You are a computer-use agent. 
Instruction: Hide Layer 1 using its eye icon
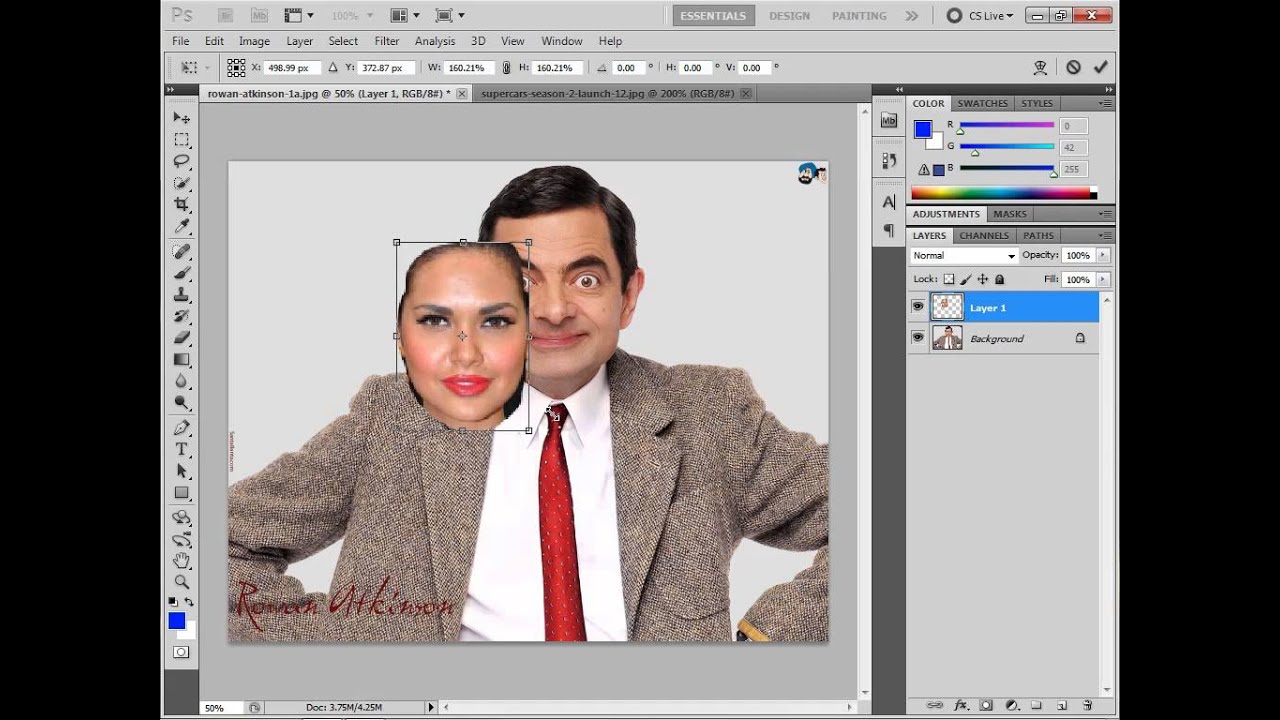click(918, 307)
